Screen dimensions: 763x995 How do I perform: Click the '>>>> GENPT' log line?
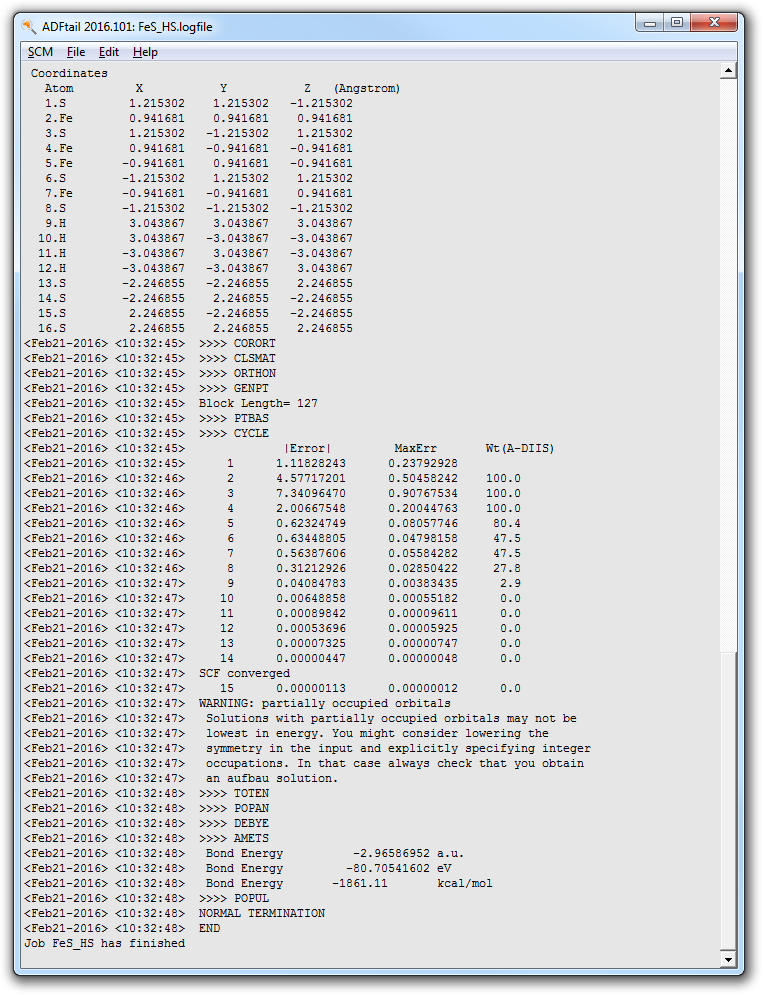click(234, 388)
